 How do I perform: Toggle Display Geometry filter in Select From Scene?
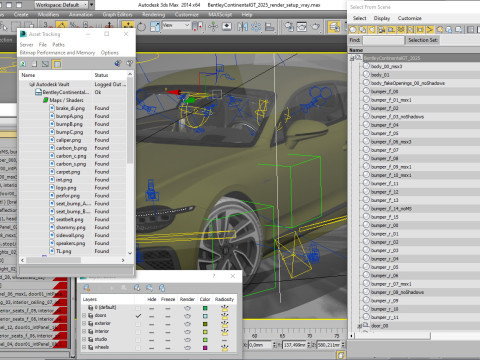pos(353,30)
